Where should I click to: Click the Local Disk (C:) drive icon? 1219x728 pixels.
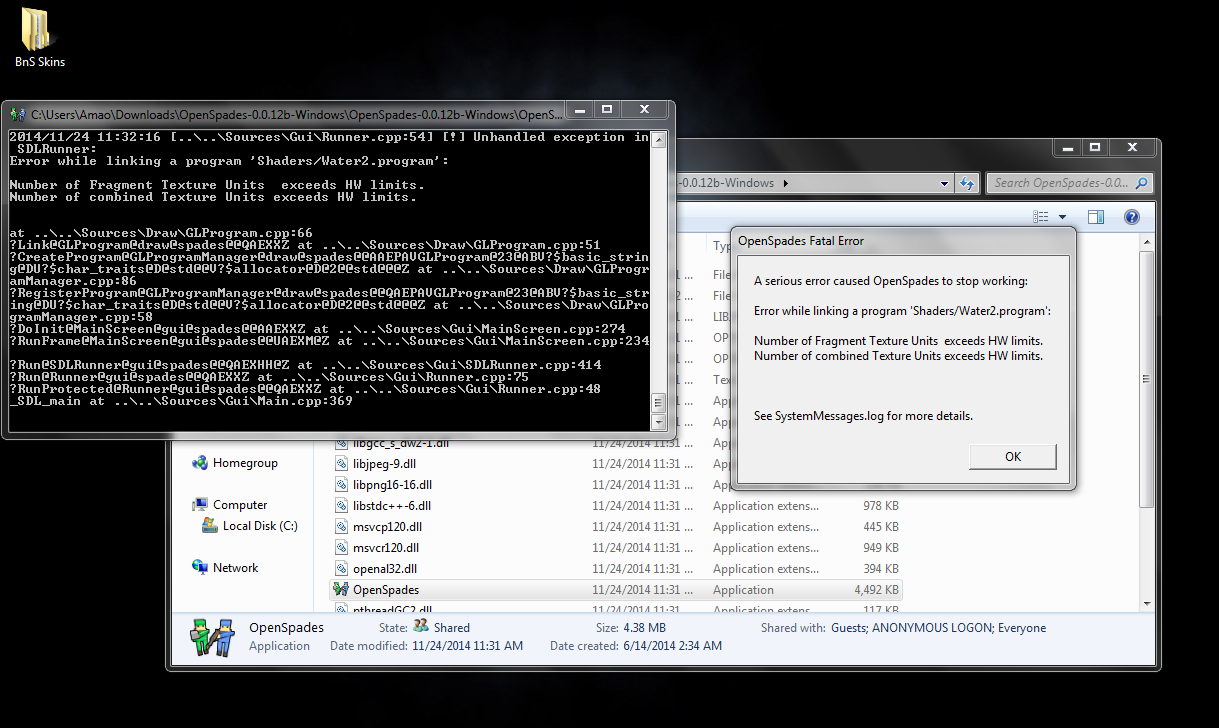coord(210,526)
